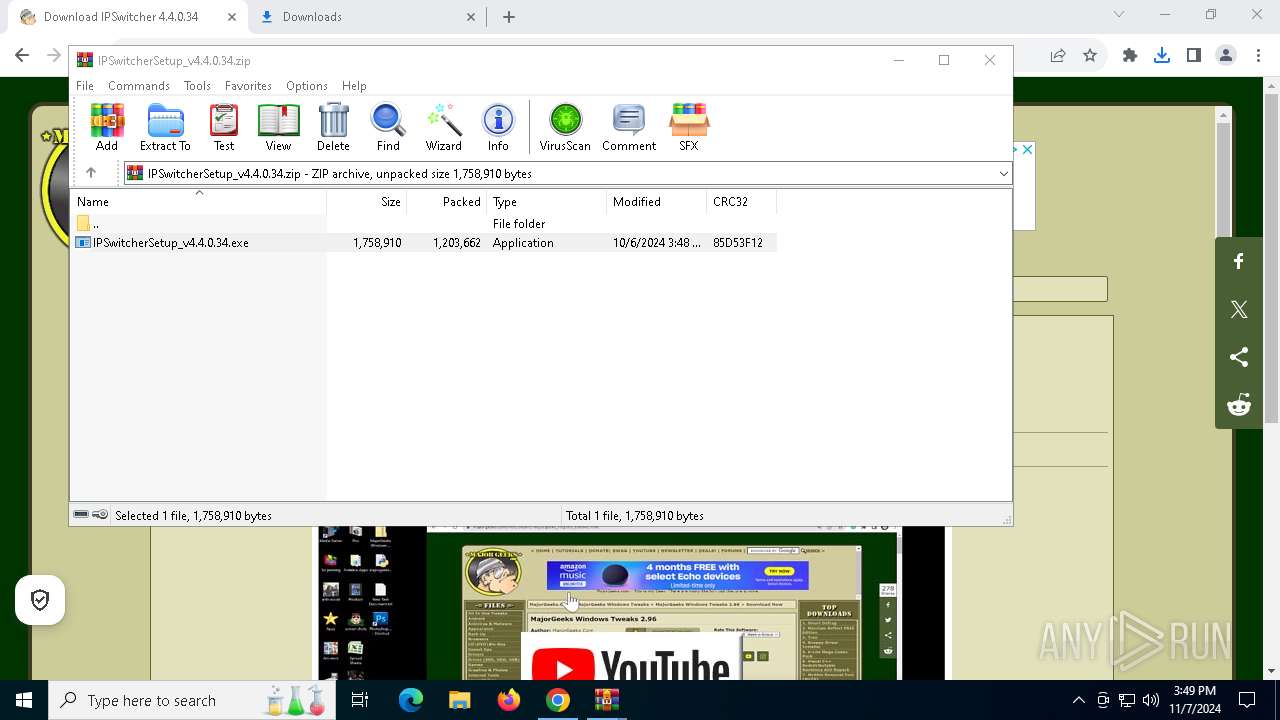This screenshot has height=720, width=1280.
Task: Click the generic share icon in sidebar
Action: (x=1239, y=357)
